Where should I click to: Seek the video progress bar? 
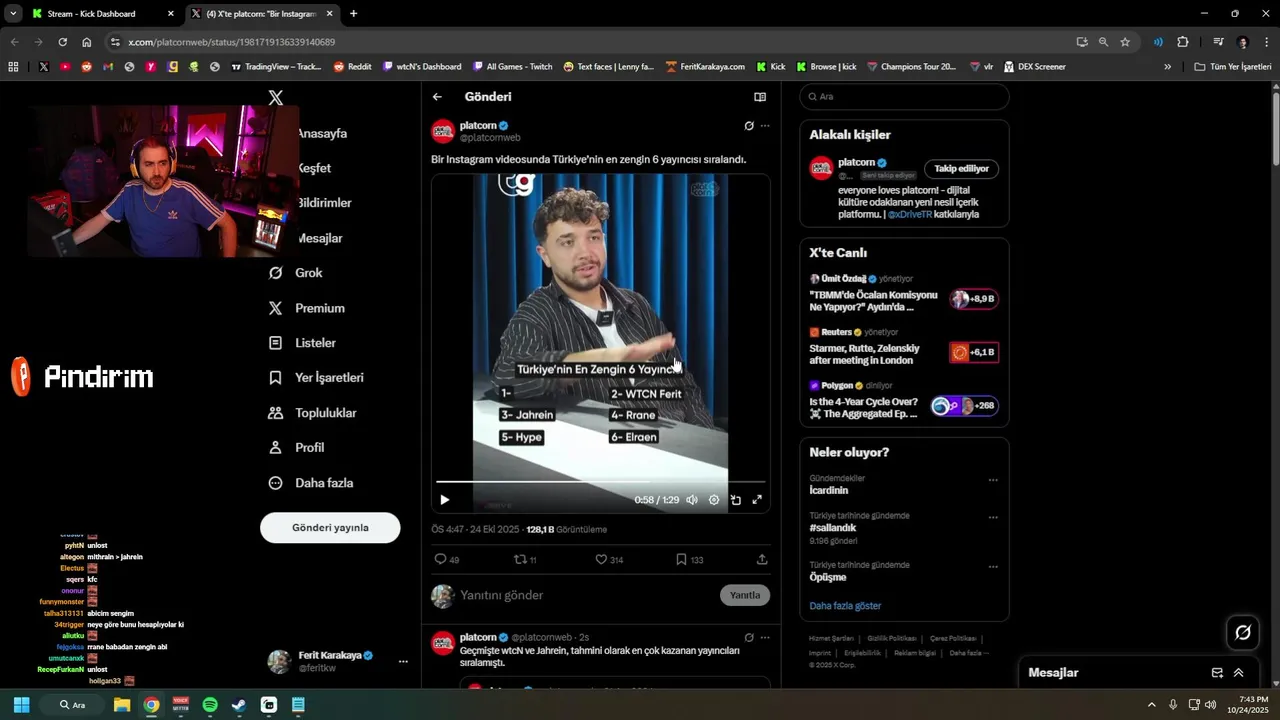(x=600, y=482)
